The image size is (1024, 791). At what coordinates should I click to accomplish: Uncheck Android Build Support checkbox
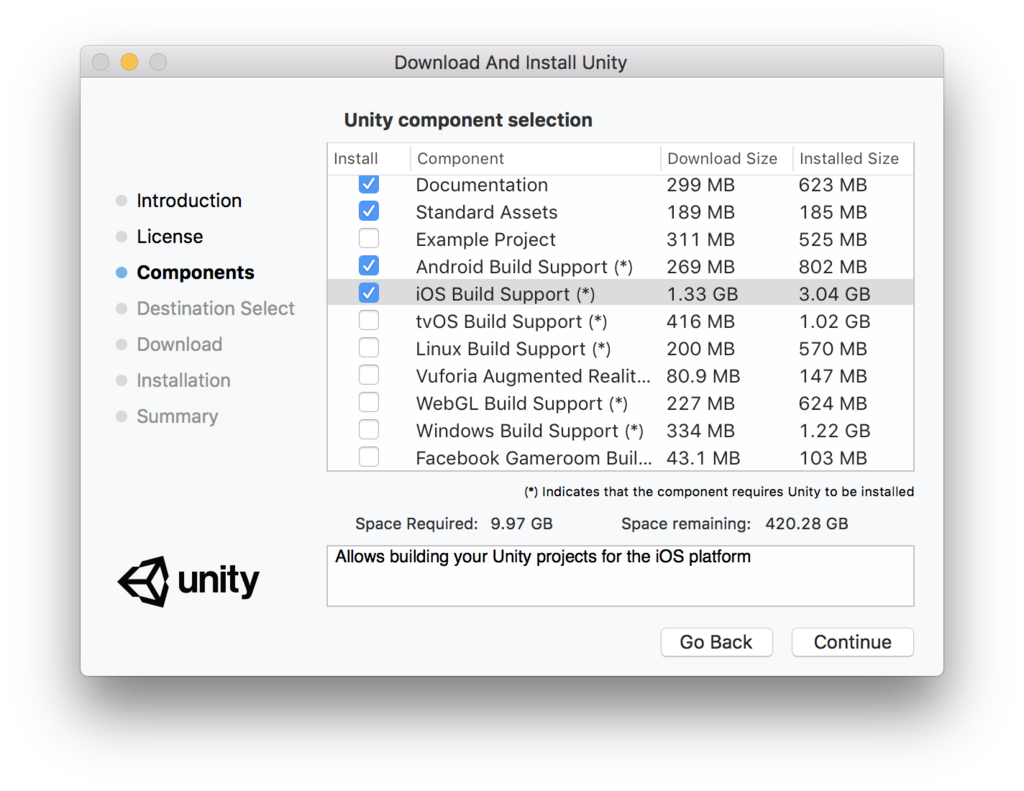click(369, 266)
